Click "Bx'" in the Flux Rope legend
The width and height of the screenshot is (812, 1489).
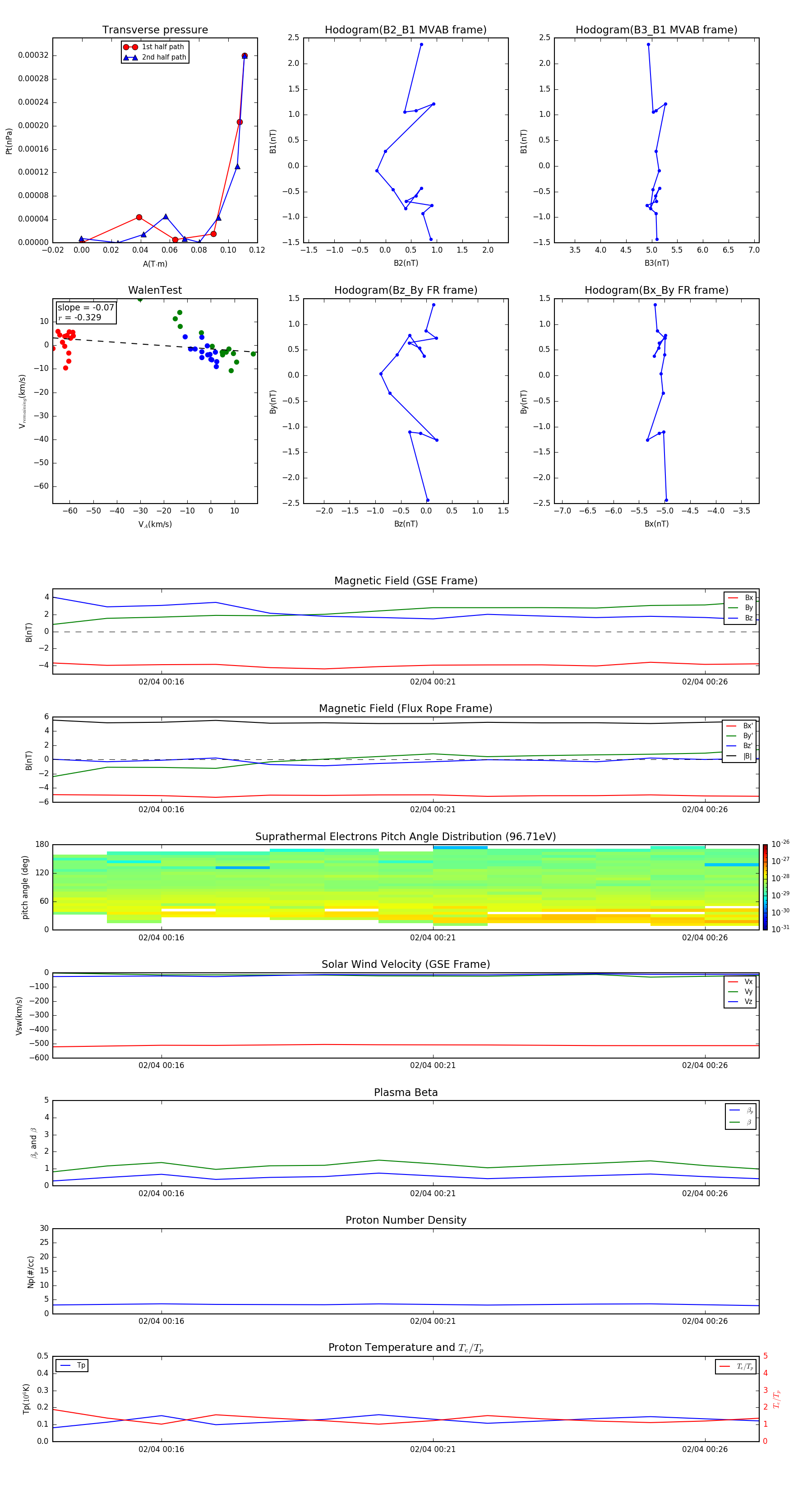point(748,726)
